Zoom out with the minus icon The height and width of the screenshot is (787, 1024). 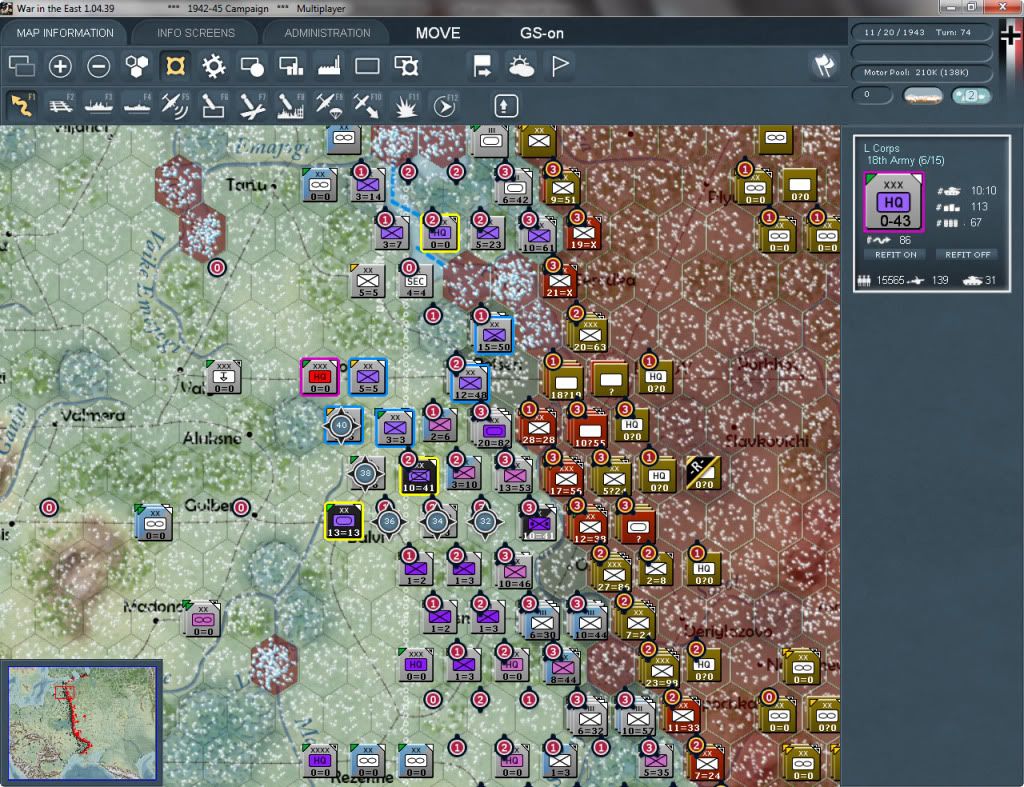pos(99,66)
